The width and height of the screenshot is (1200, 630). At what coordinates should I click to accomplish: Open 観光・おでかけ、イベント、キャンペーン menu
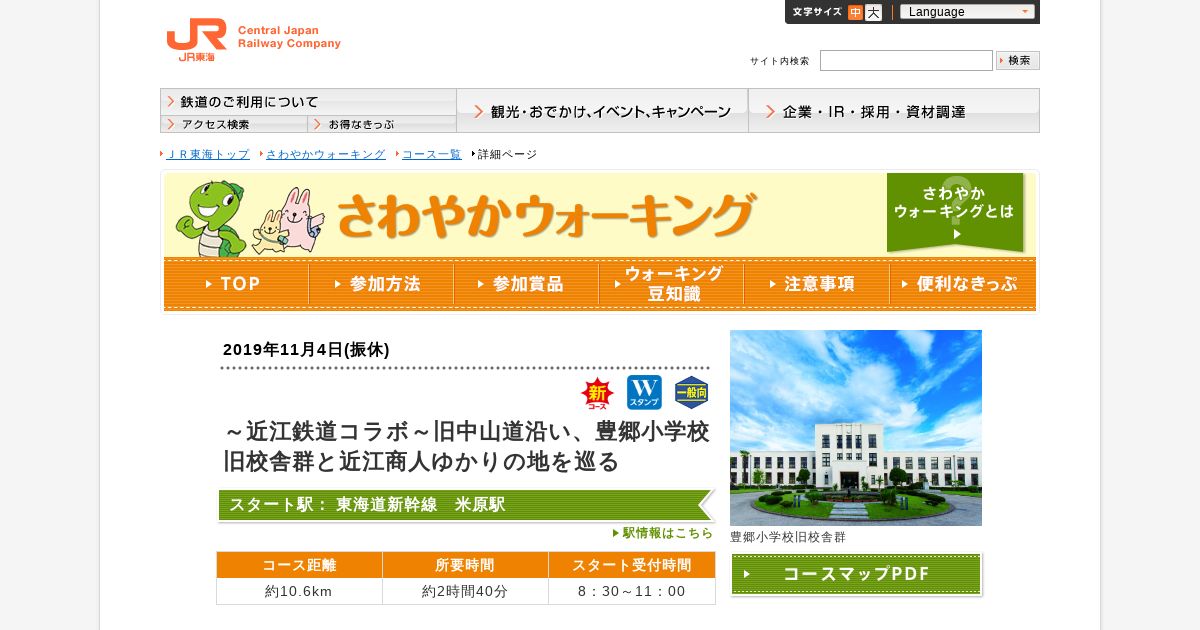(602, 111)
